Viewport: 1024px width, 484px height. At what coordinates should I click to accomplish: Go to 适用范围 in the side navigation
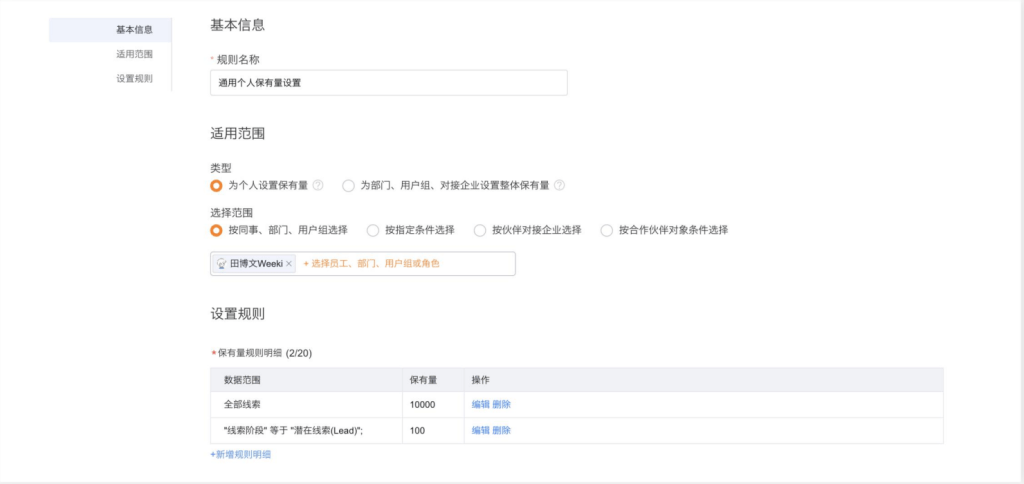click(134, 54)
